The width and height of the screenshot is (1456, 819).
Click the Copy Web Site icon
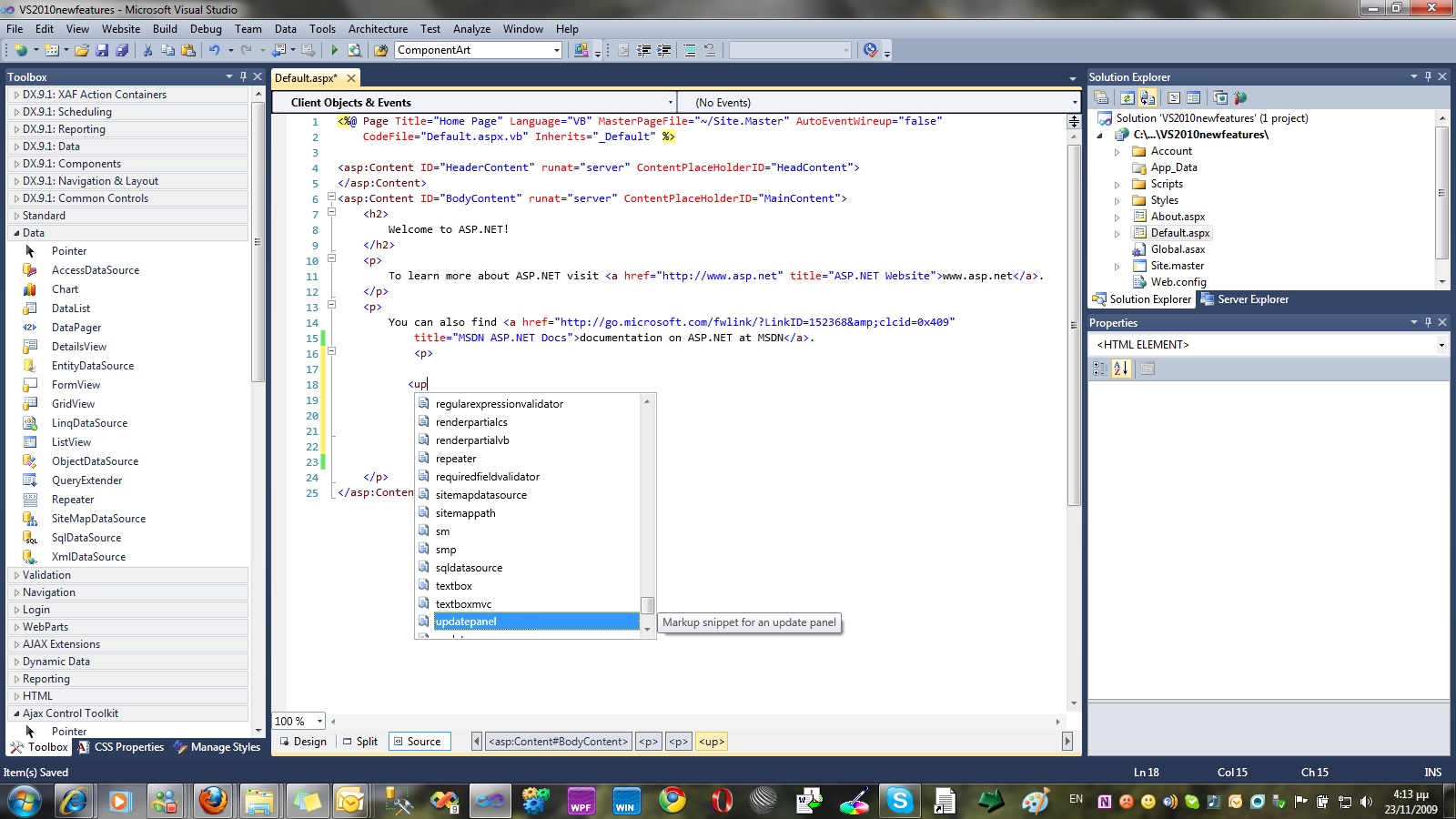[x=1220, y=97]
